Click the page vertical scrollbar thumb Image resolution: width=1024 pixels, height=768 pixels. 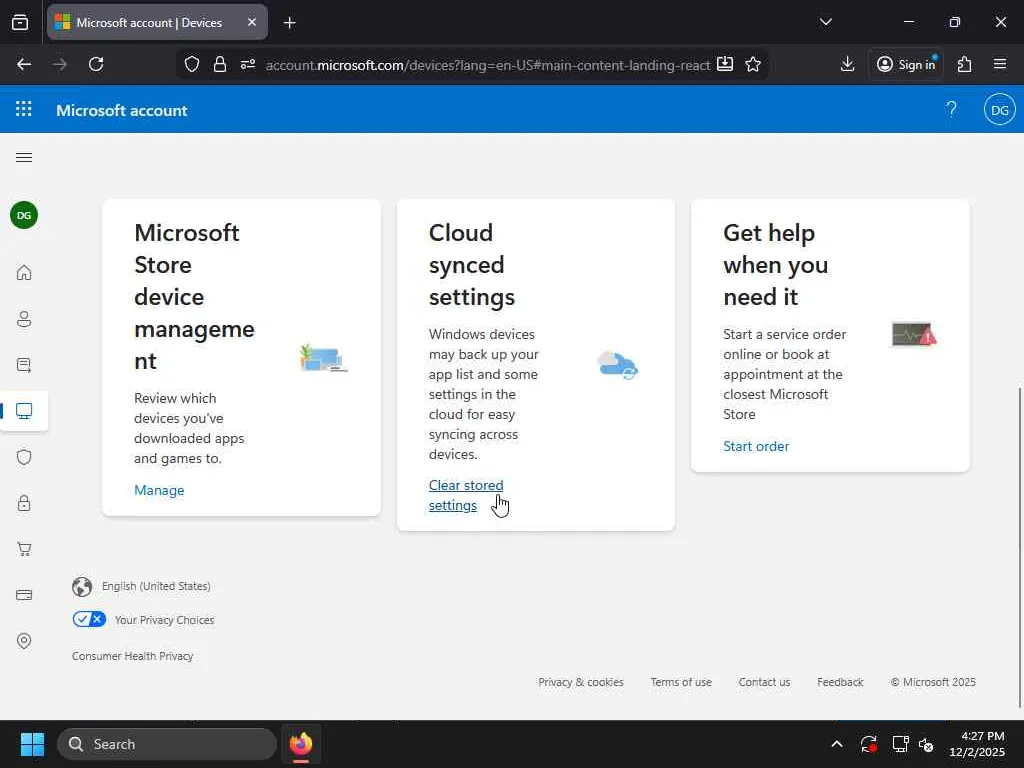1019,547
